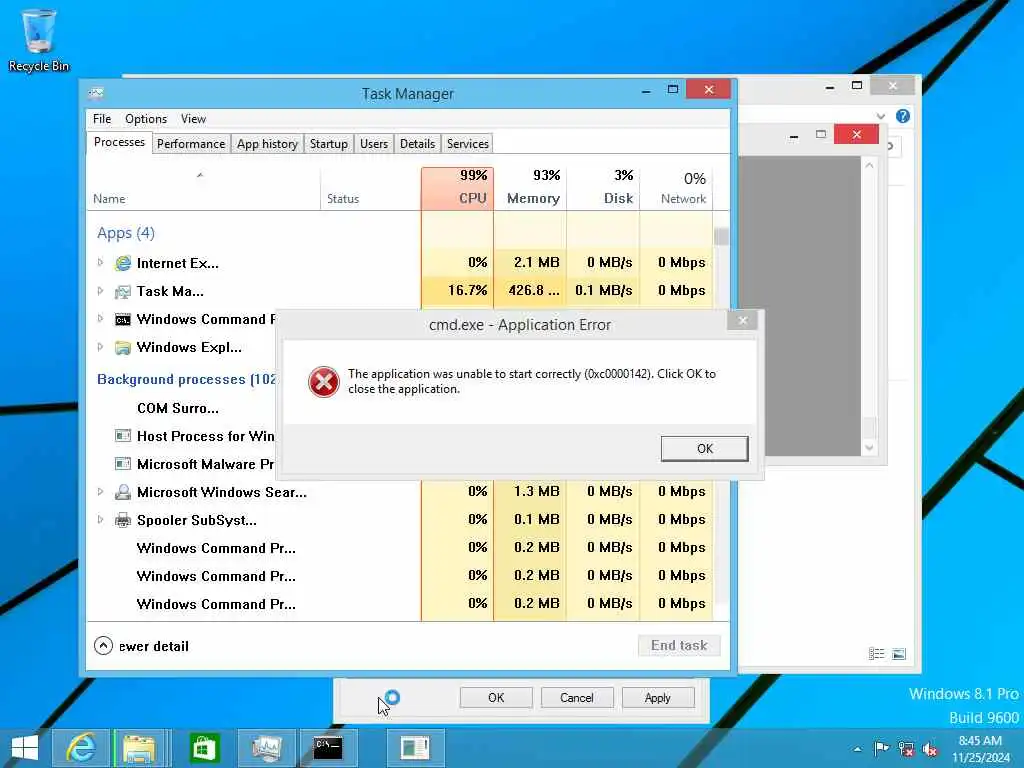This screenshot has width=1024, height=768.
Task: Switch to details view icon in Explorer window
Action: (x=876, y=654)
